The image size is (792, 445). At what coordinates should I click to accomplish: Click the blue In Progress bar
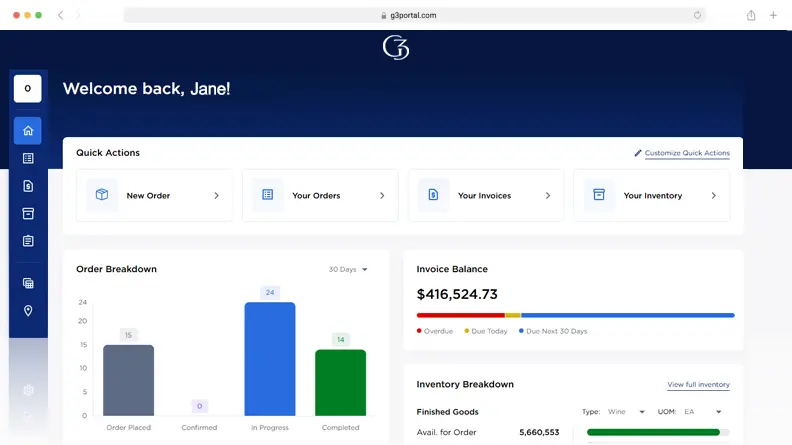click(x=270, y=358)
